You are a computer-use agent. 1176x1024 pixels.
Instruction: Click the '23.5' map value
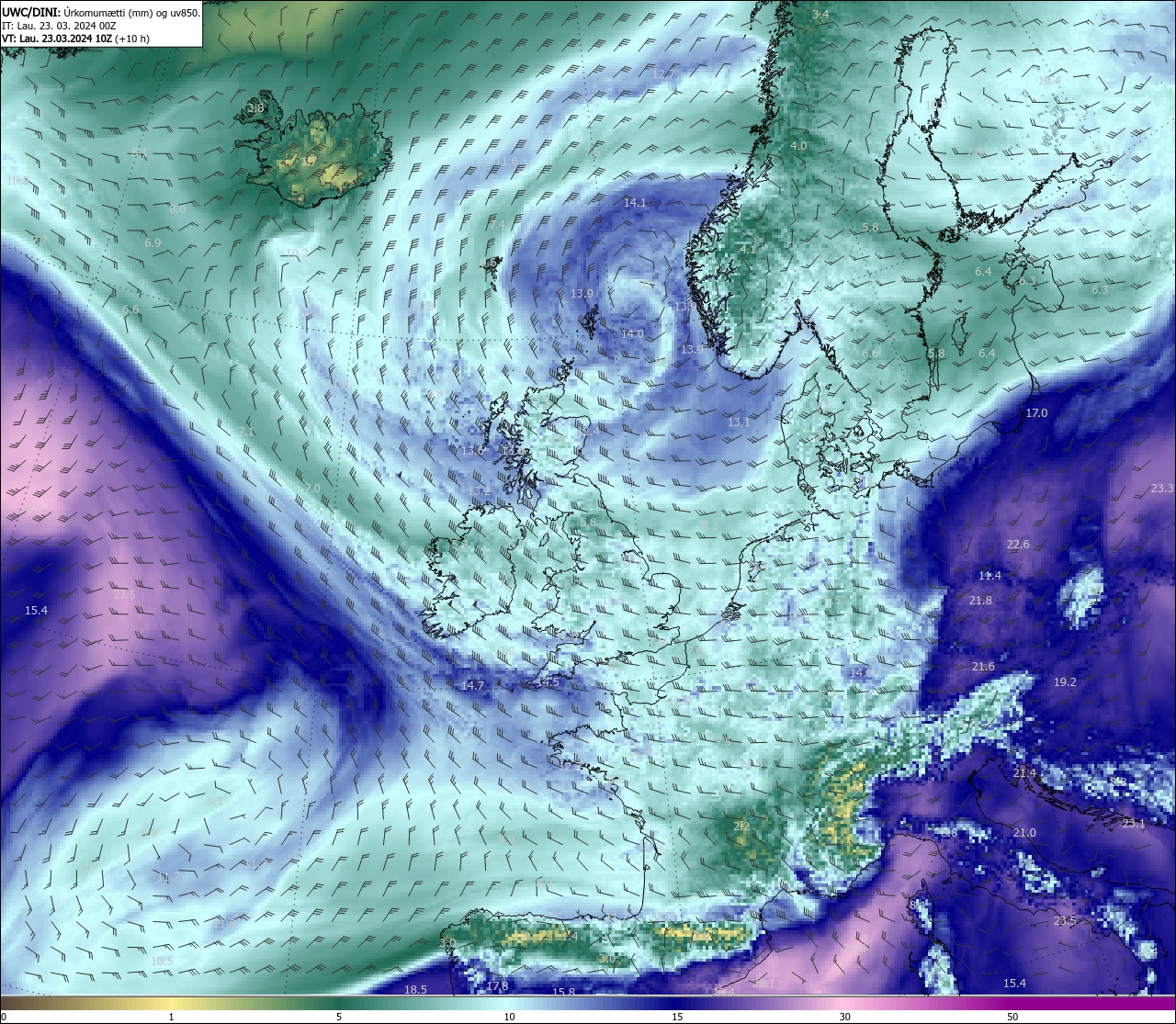1065,920
